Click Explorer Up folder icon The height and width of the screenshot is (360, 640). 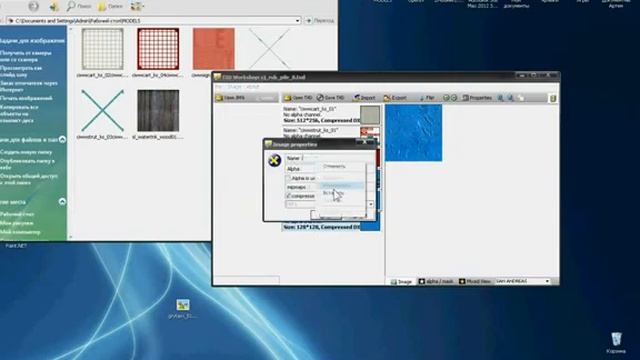54,6
